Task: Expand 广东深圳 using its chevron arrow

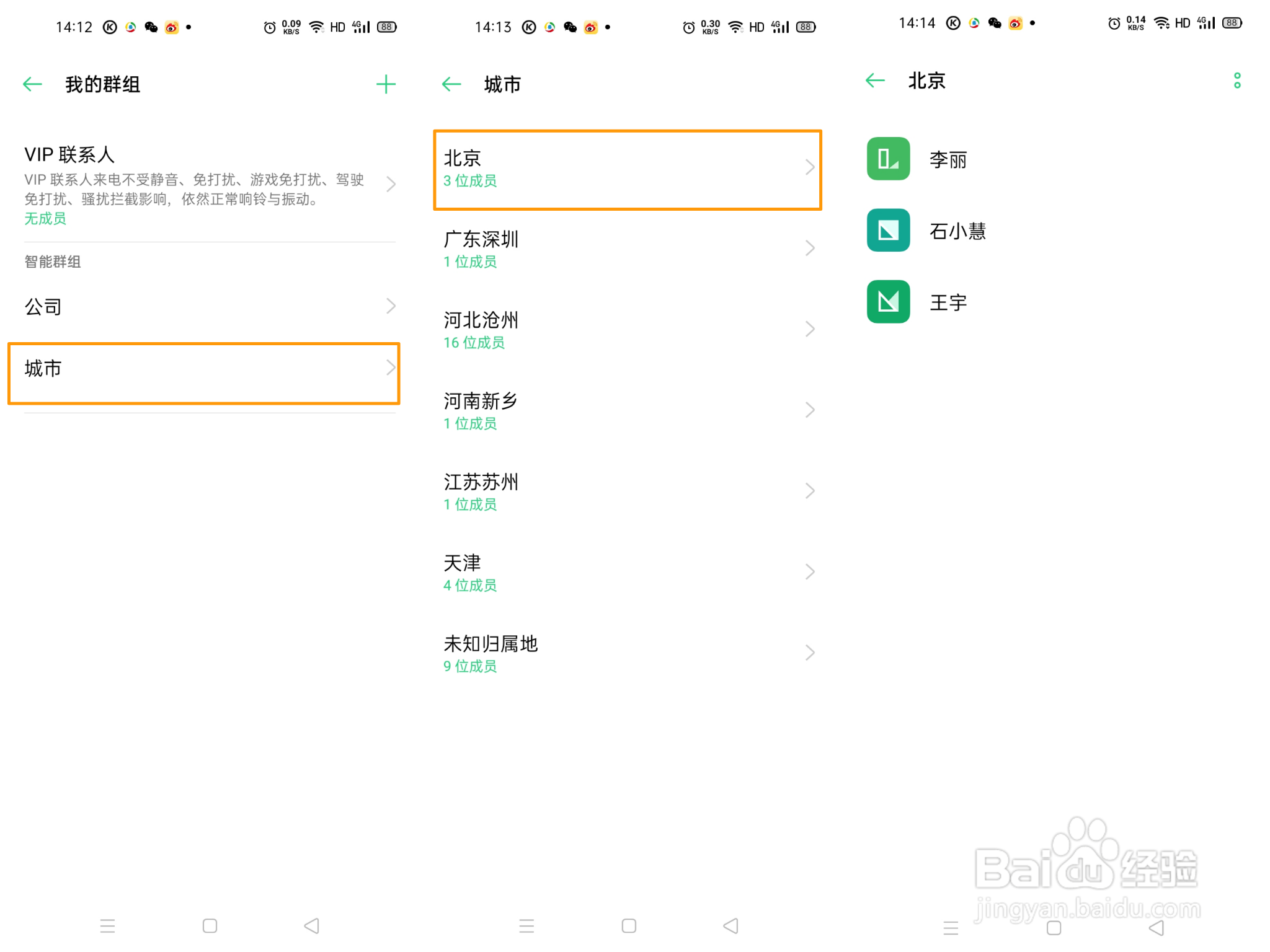Action: pos(810,248)
